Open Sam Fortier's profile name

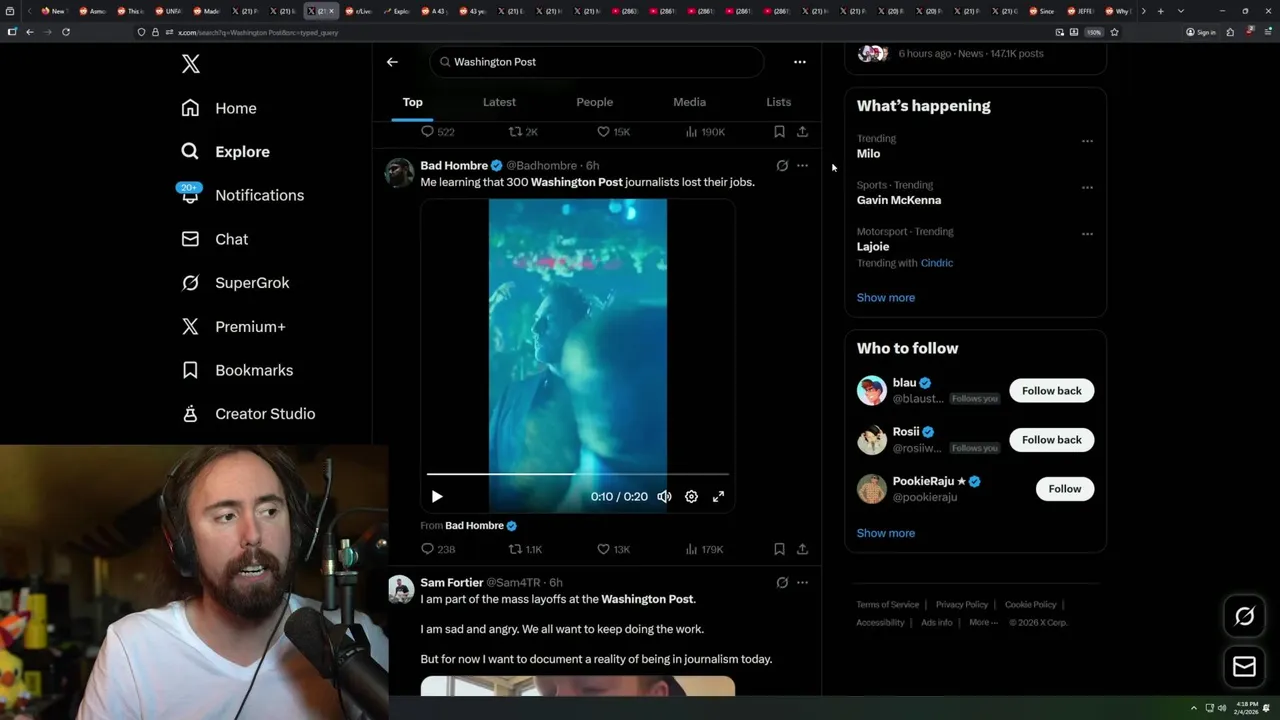(x=452, y=583)
